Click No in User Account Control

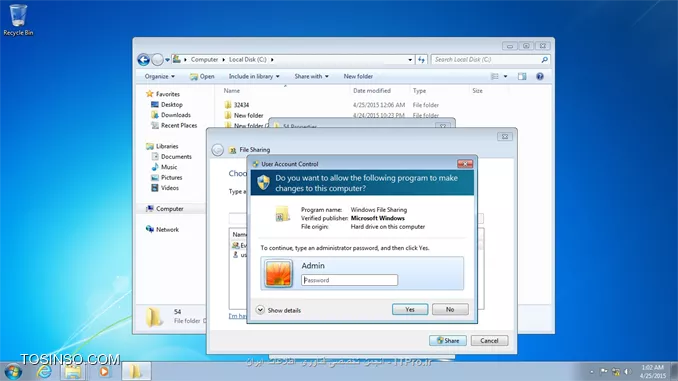pos(450,309)
